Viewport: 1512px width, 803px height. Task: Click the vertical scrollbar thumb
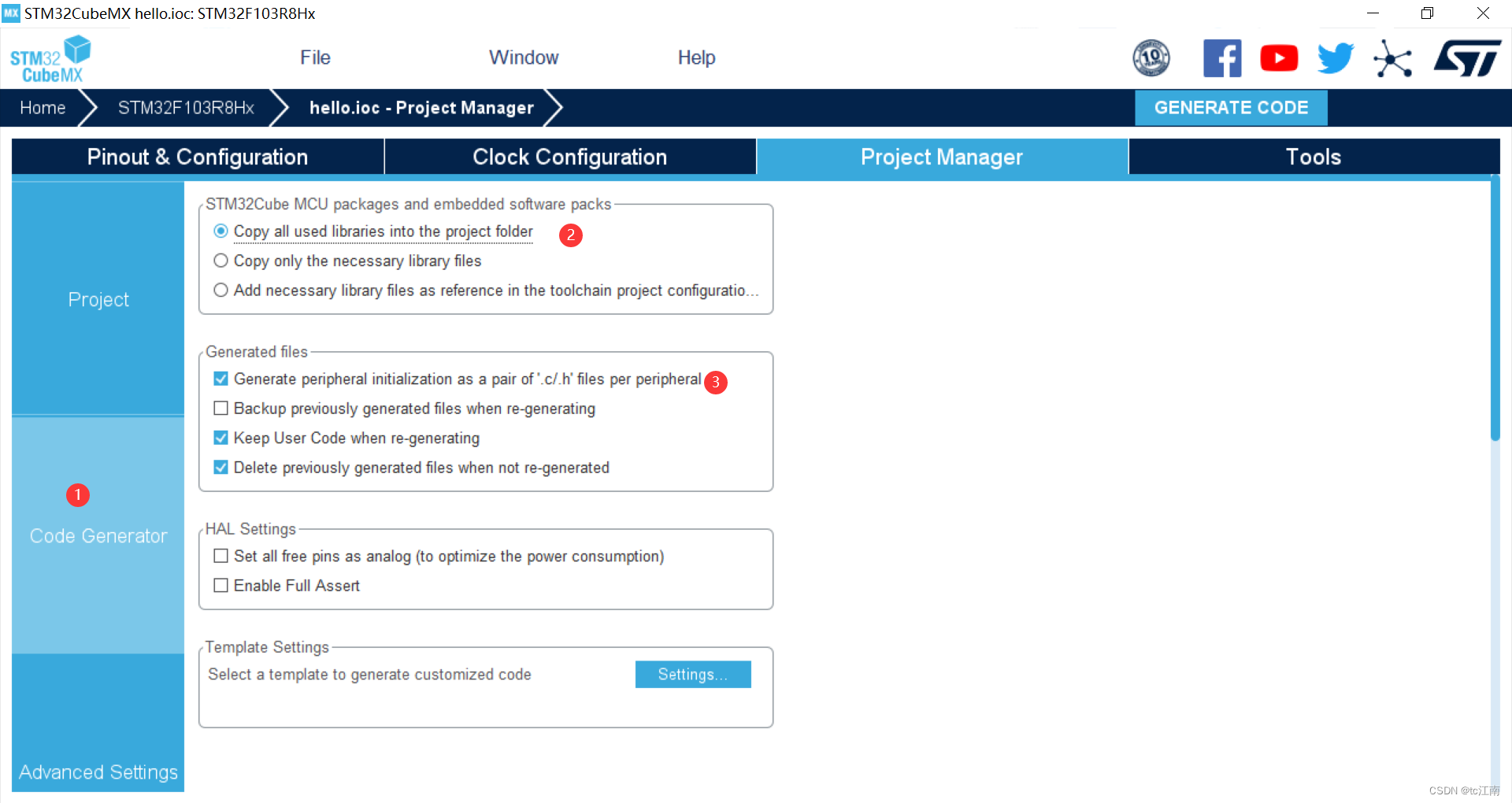[1495, 309]
